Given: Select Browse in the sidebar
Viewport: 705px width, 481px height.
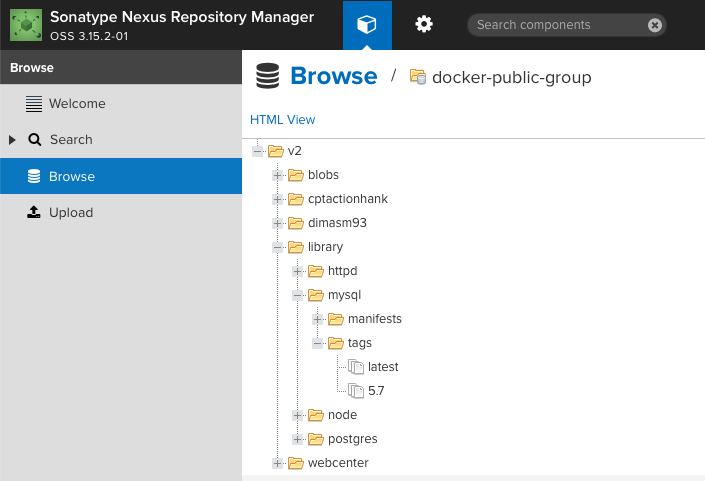Looking at the screenshot, I should click(x=121, y=176).
